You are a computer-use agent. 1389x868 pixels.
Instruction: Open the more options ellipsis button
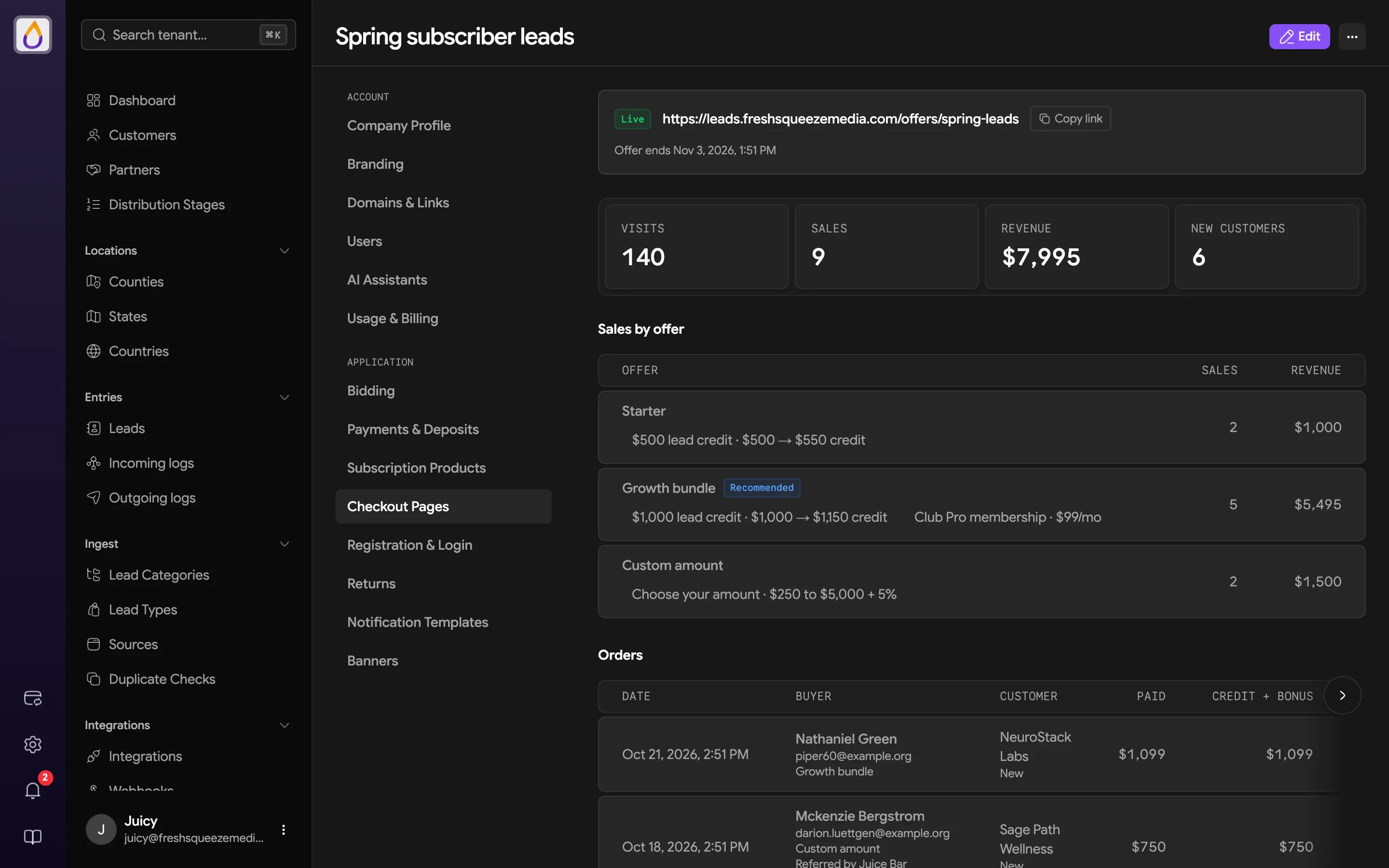click(x=1352, y=37)
